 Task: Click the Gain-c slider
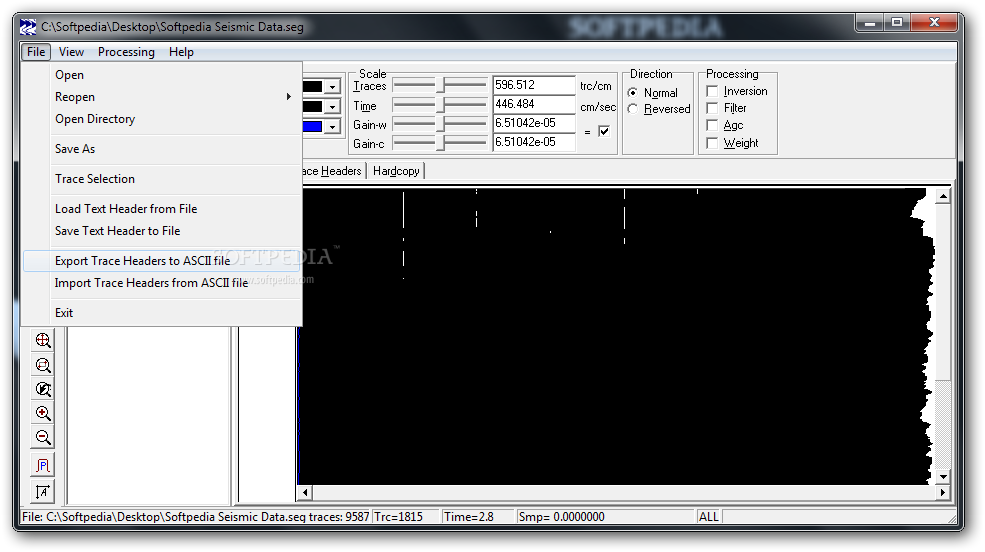click(x=440, y=143)
